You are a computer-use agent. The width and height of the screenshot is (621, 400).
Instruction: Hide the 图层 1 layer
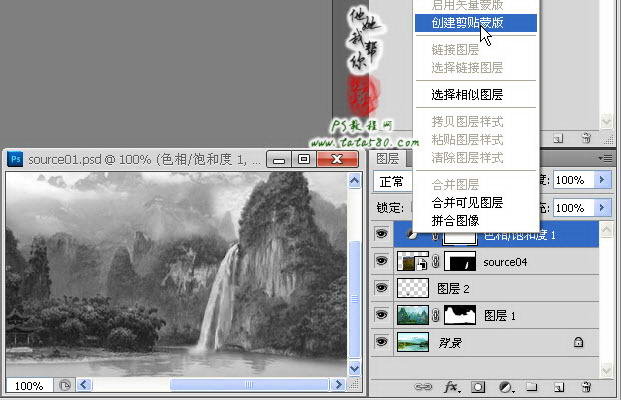point(382,315)
